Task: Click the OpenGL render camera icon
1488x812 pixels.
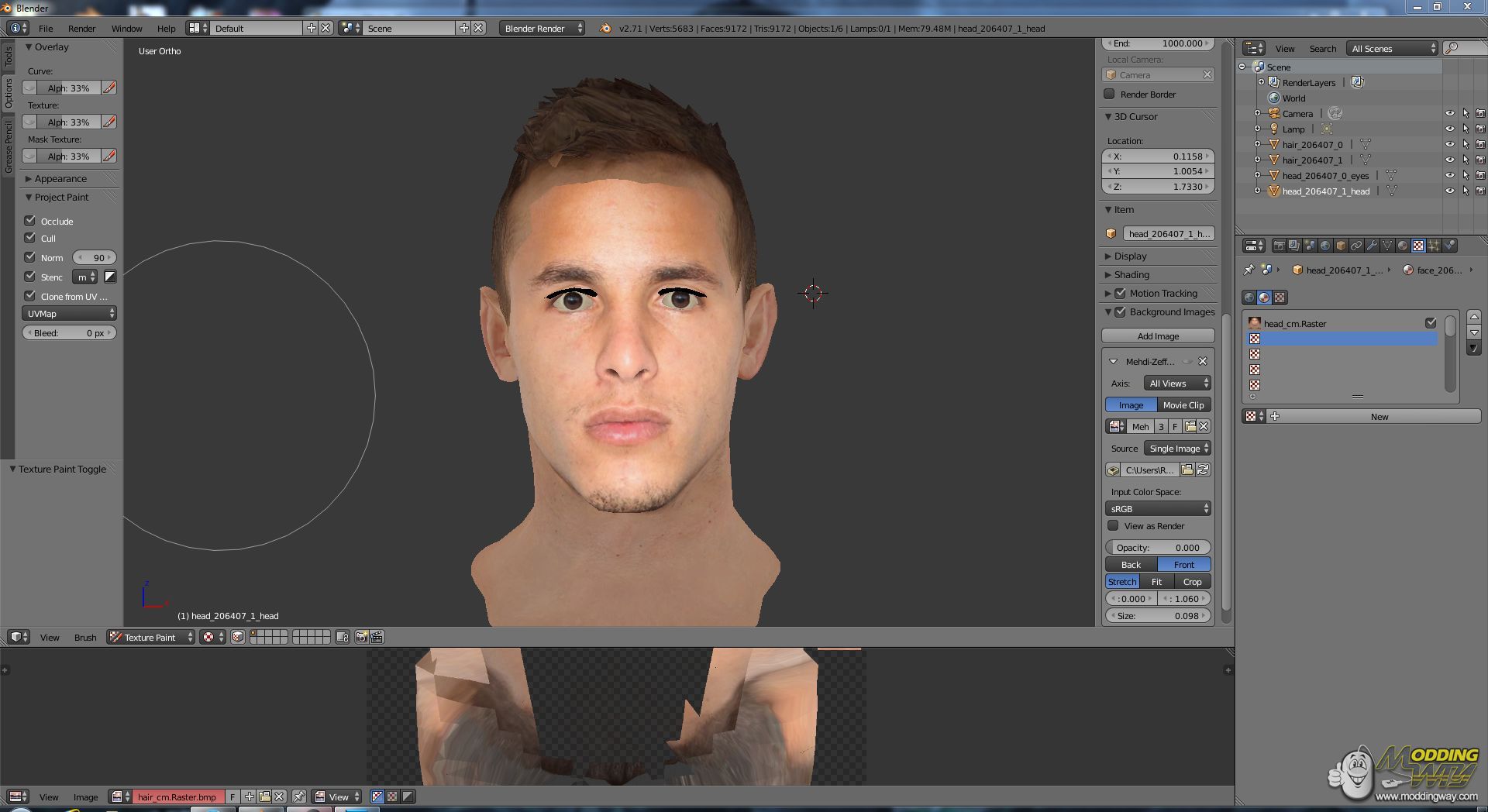Action: 361,637
